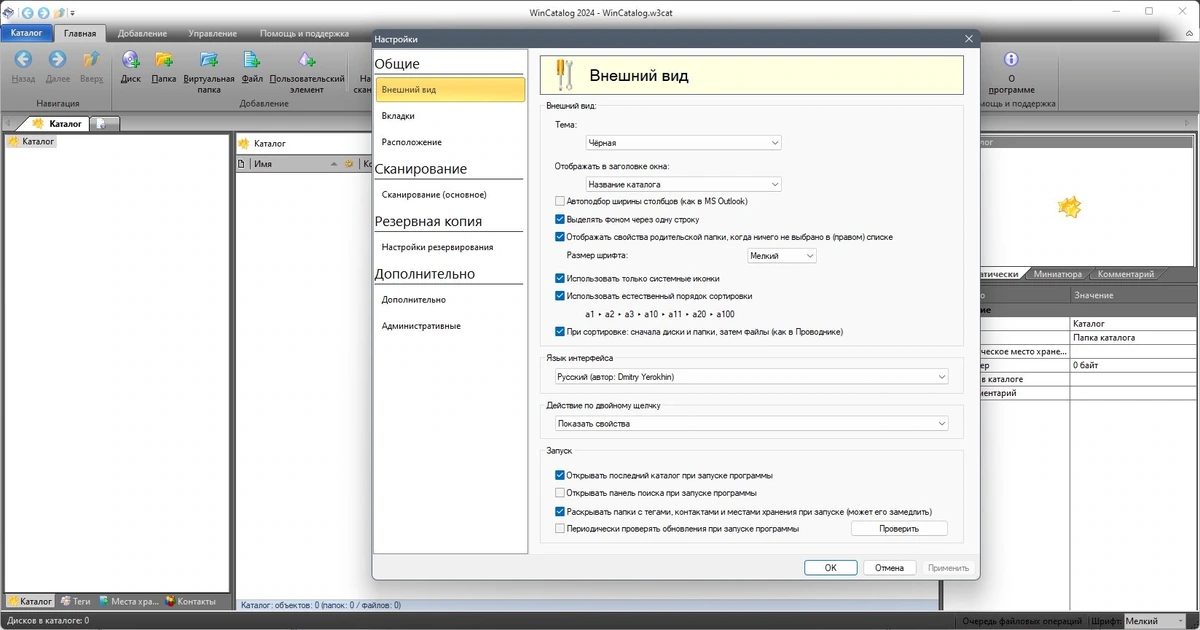Screen dimensions: 1200x630
Task: Toggle Выделять фоном через одну строку checkbox
Action: (x=560, y=219)
